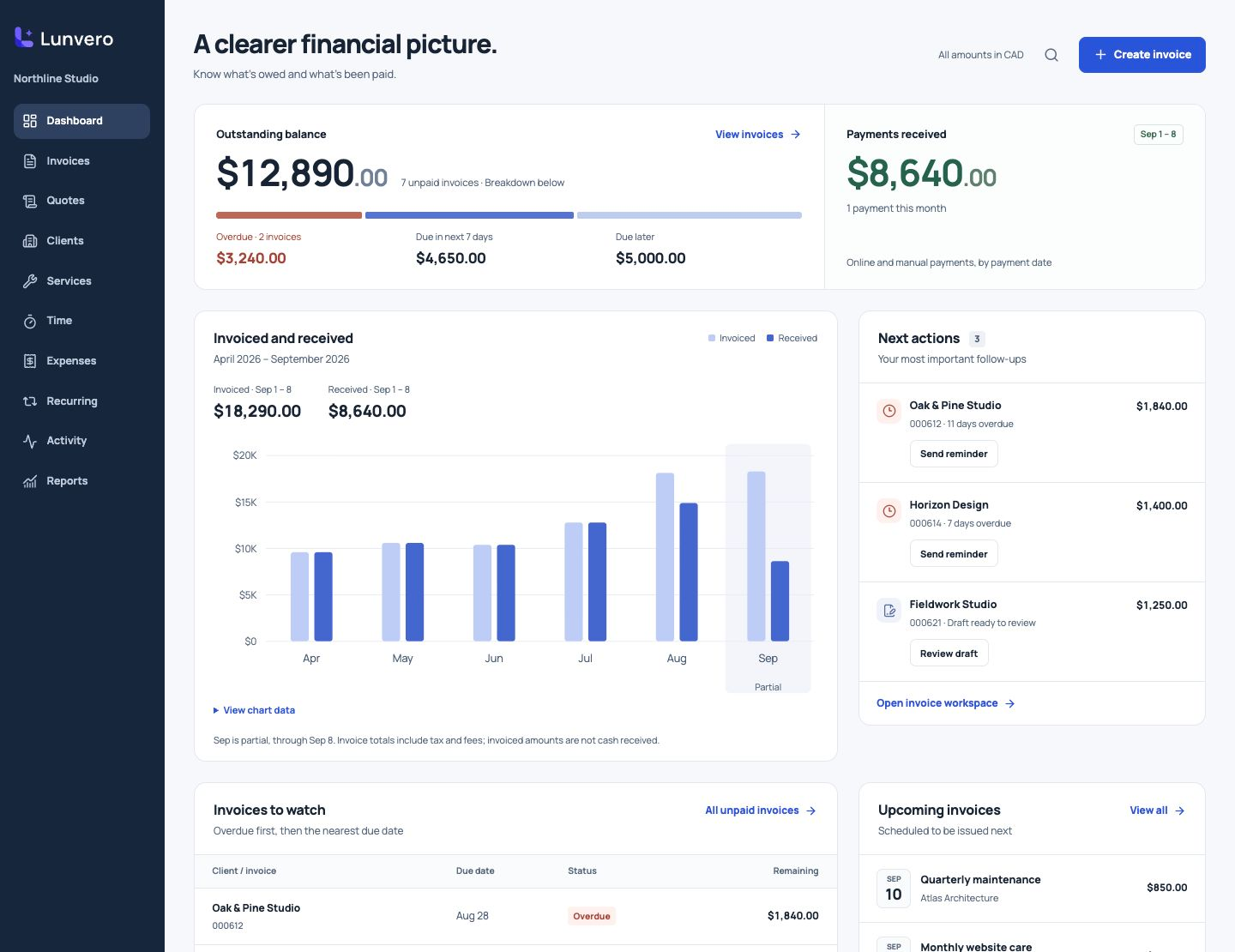This screenshot has height=952, width=1235.
Task: Expand View chart data disclosure
Action: (254, 710)
